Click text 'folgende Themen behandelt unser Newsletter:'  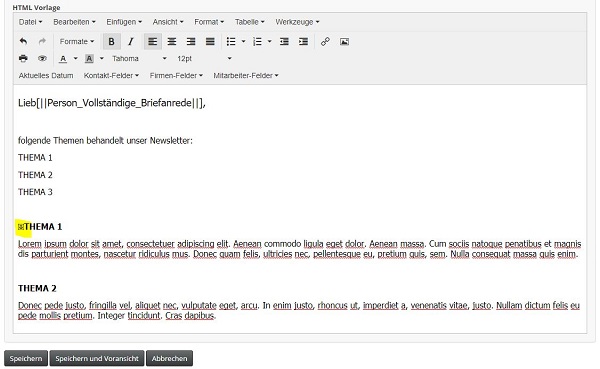(x=105, y=140)
